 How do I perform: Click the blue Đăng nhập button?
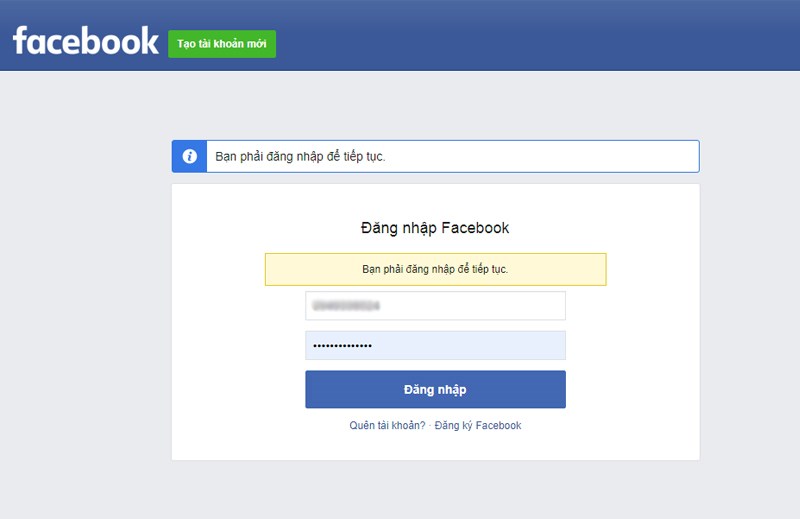pyautogui.click(x=435, y=389)
